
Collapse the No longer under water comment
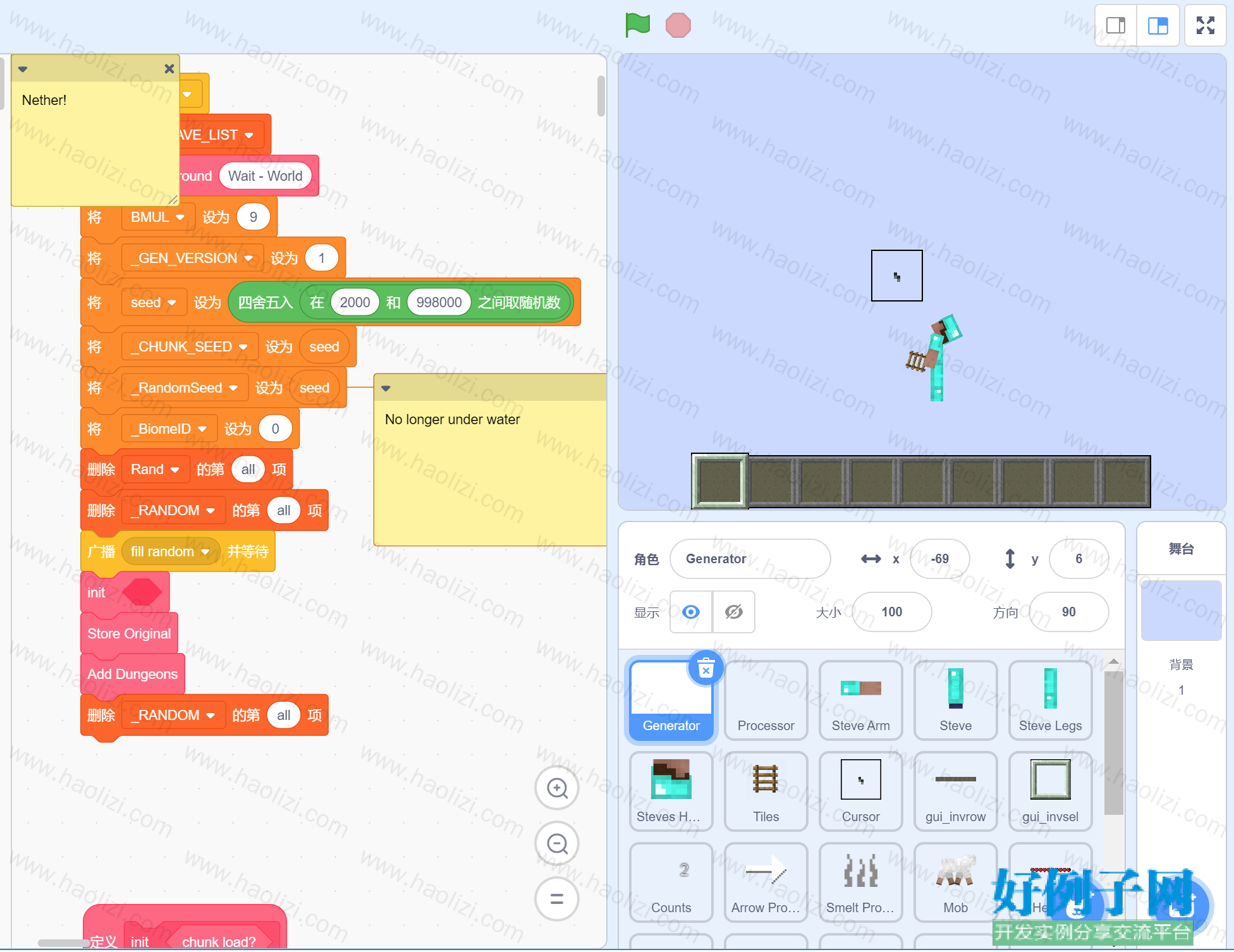(386, 388)
